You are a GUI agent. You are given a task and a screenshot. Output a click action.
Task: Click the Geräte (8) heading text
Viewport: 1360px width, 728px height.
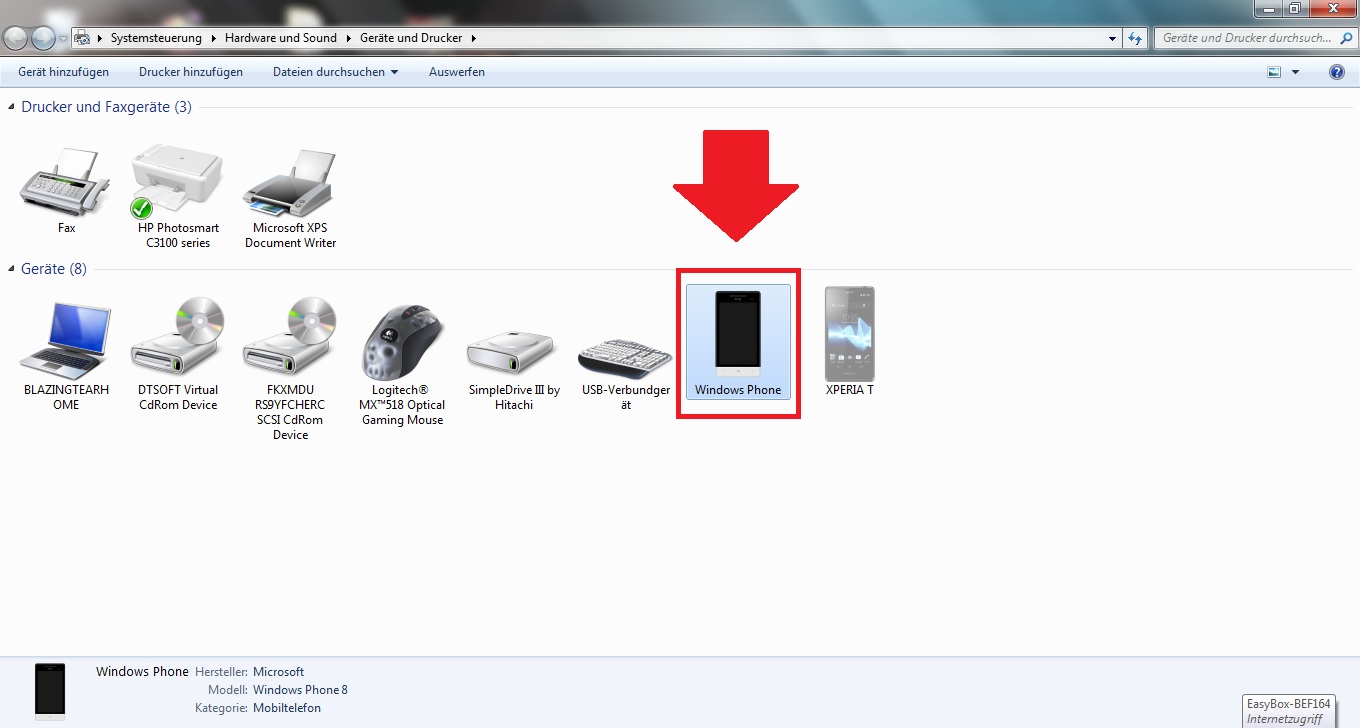click(54, 269)
